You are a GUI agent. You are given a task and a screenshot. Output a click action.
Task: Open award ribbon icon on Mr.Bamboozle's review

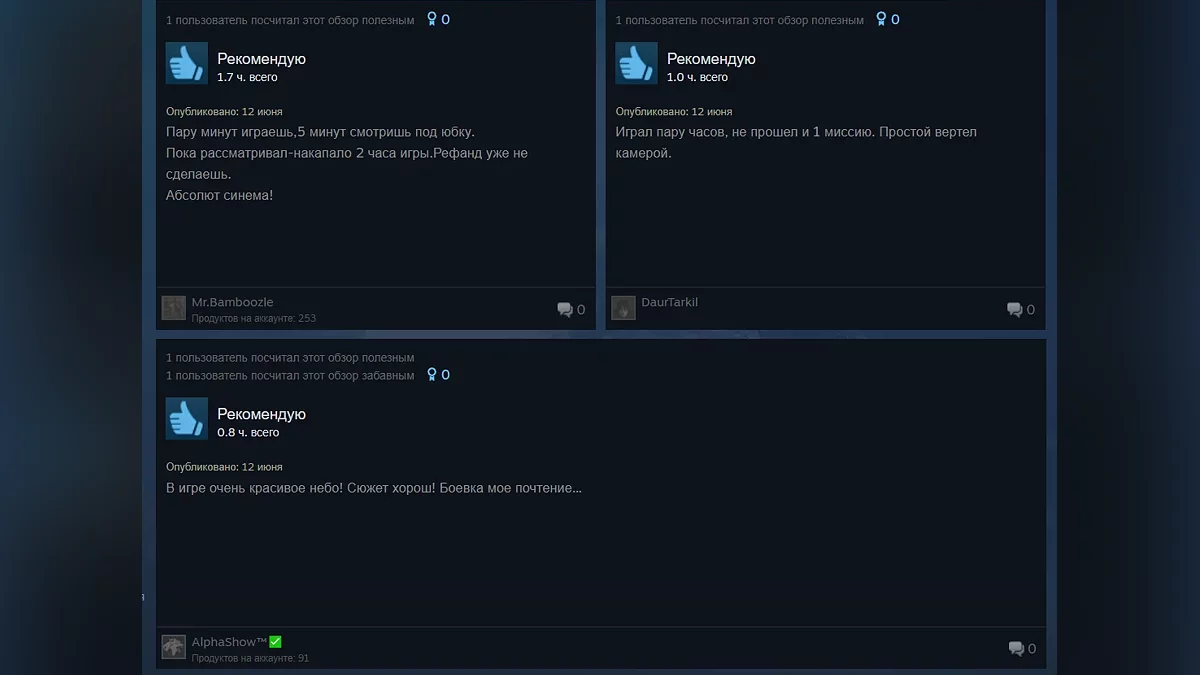(x=432, y=19)
